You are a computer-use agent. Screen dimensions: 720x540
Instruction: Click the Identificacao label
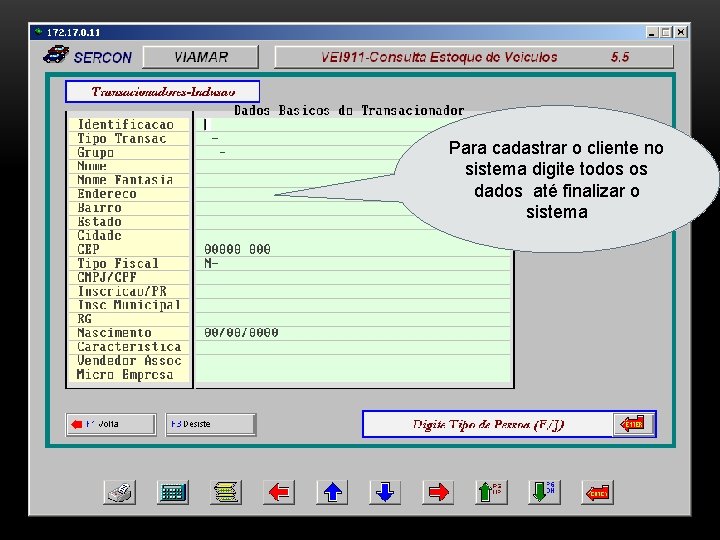(125, 124)
